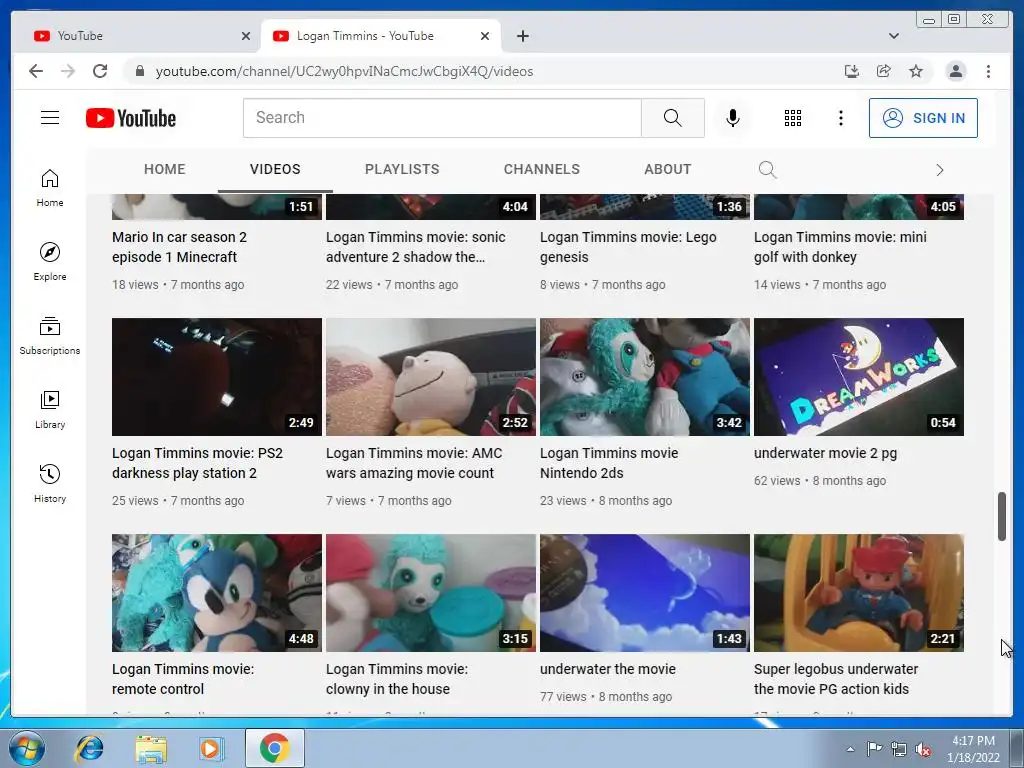Click the DreamWorks thumbnail 0:54
1024x768 pixels.
[859, 377]
